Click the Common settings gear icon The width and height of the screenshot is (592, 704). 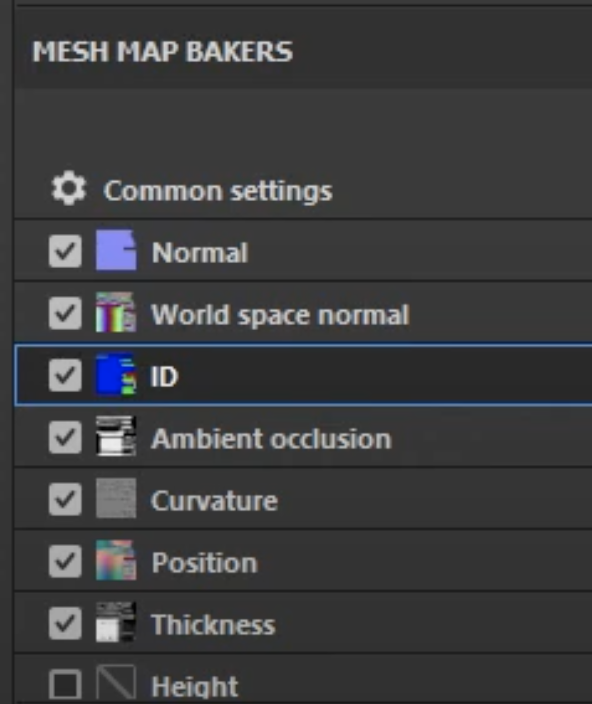pyautogui.click(x=68, y=189)
